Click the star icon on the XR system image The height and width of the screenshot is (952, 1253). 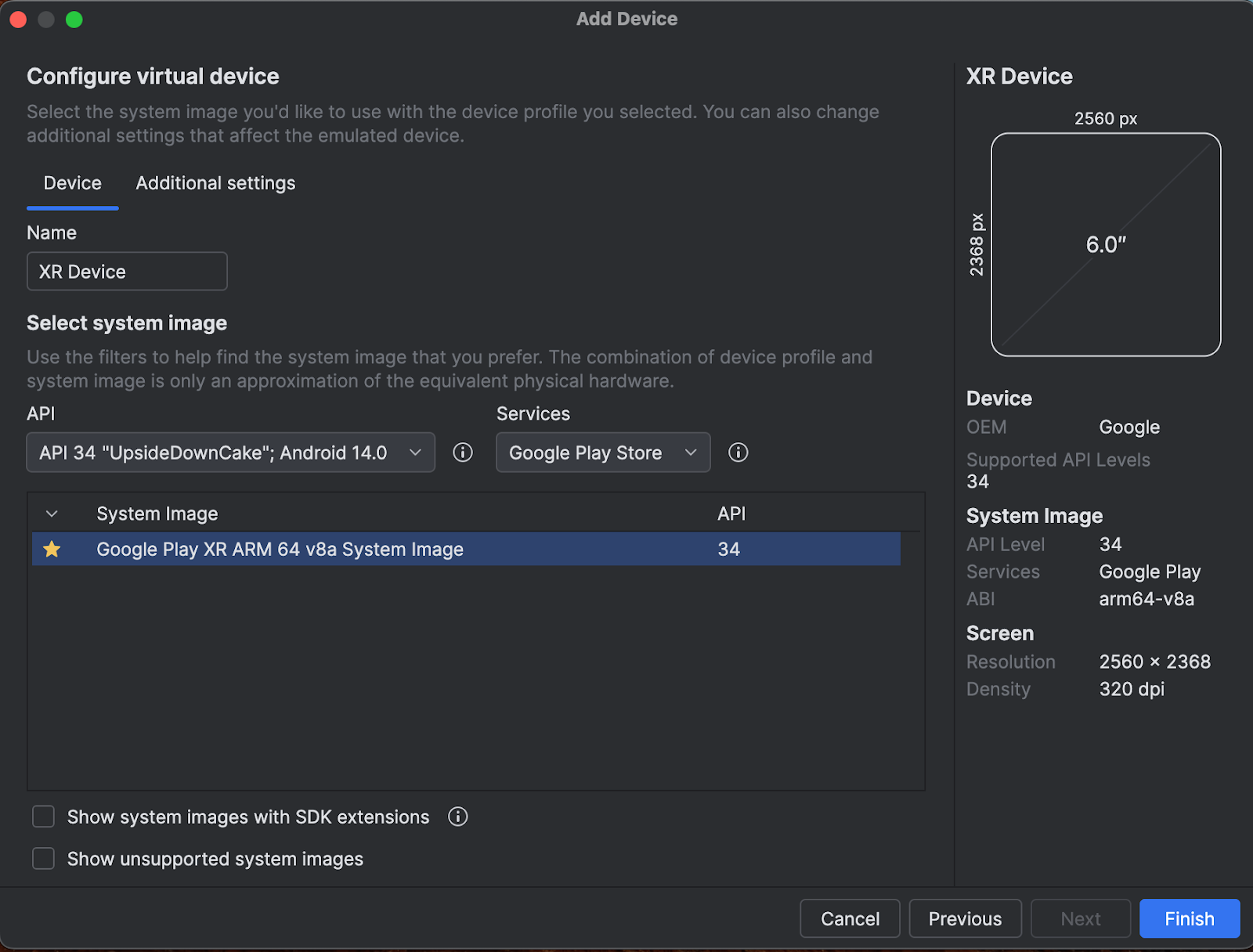(52, 549)
